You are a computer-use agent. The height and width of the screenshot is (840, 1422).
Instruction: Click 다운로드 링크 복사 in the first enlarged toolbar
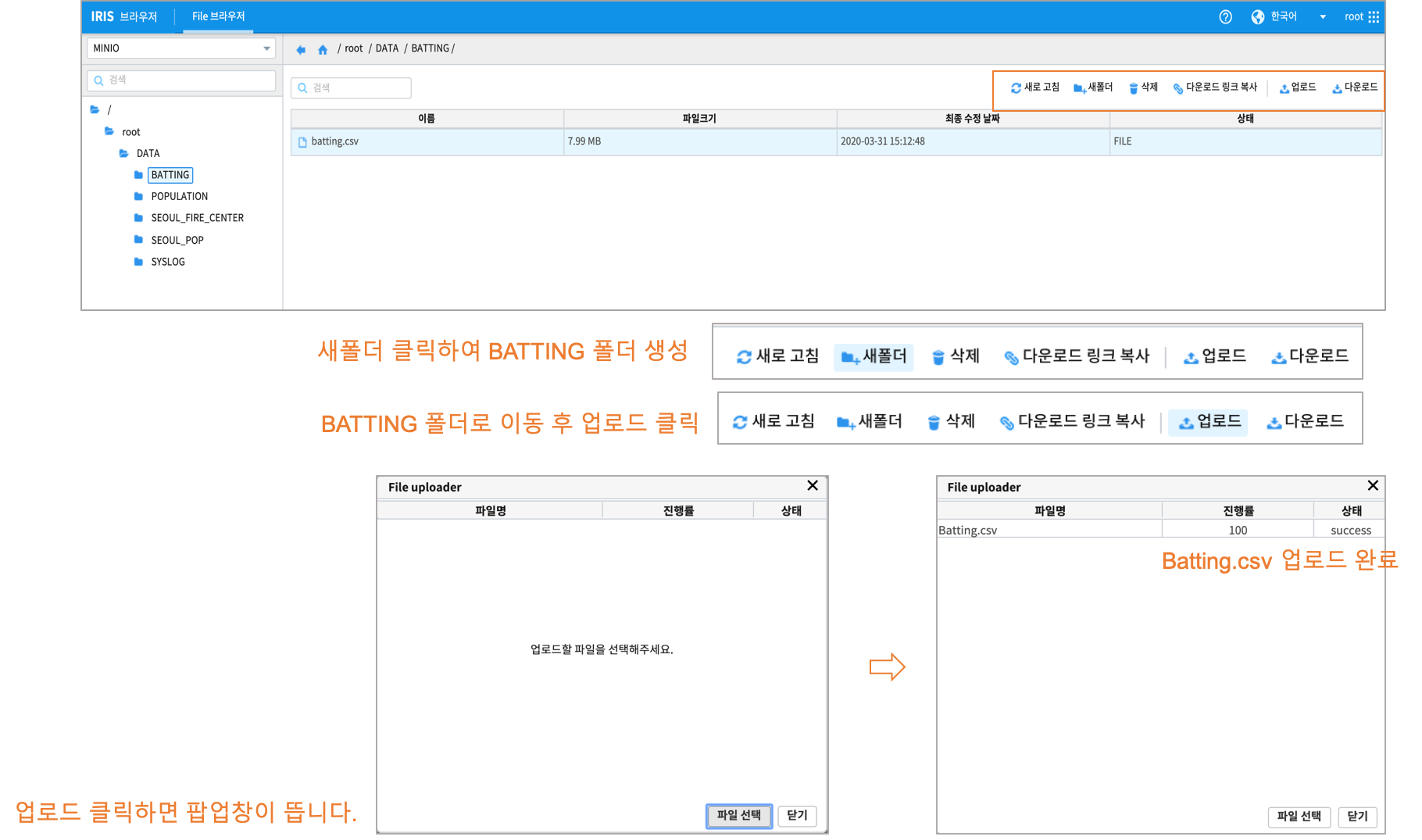1077,356
